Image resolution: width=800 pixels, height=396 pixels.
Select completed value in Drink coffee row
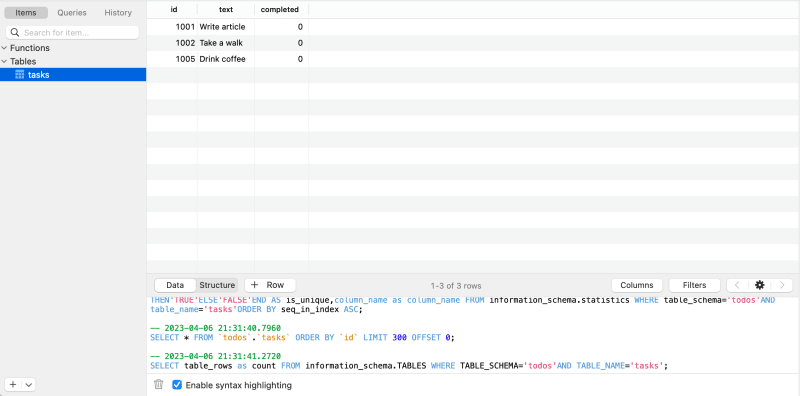(x=282, y=59)
